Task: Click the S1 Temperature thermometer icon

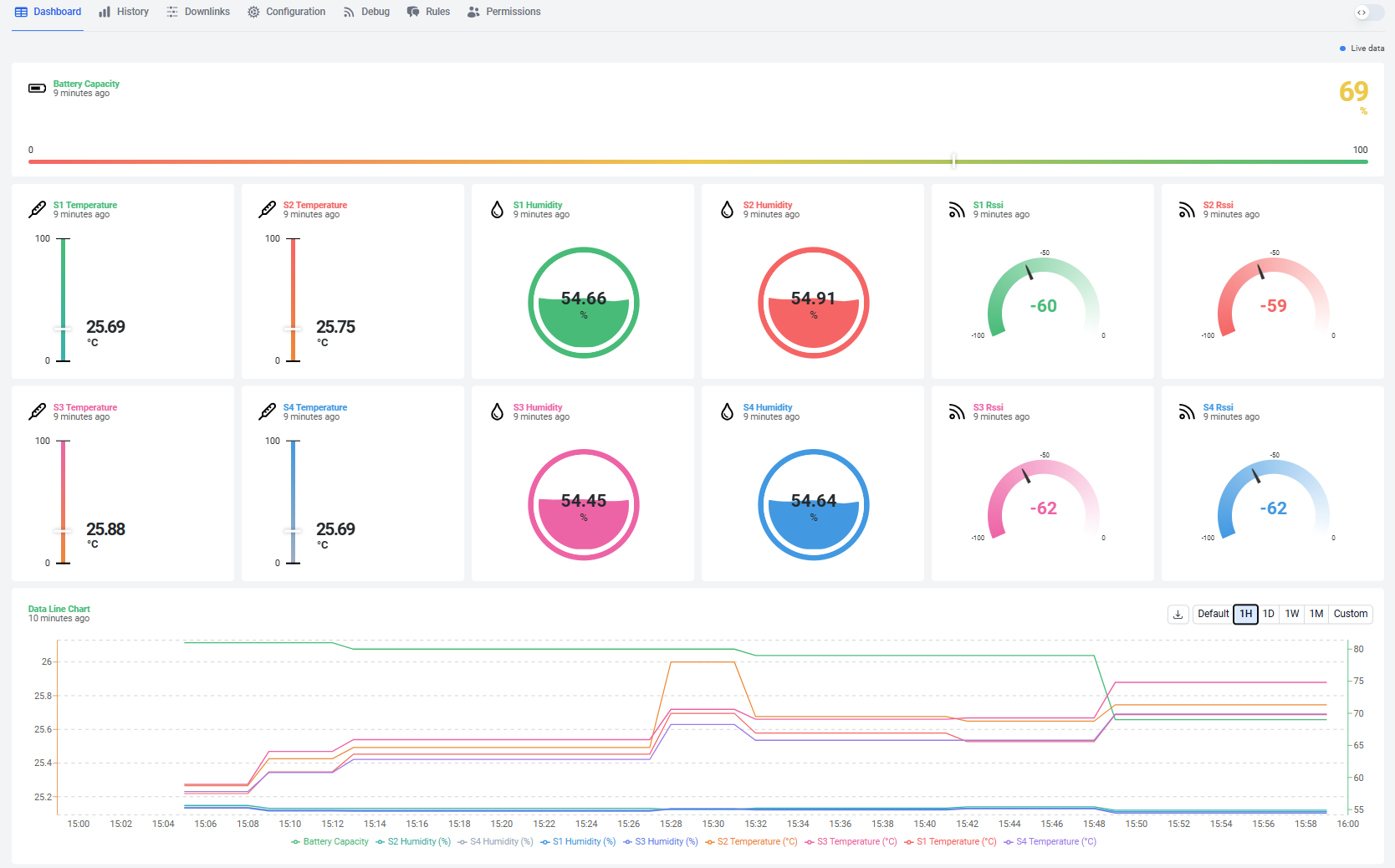Action: pyautogui.click(x=37, y=209)
